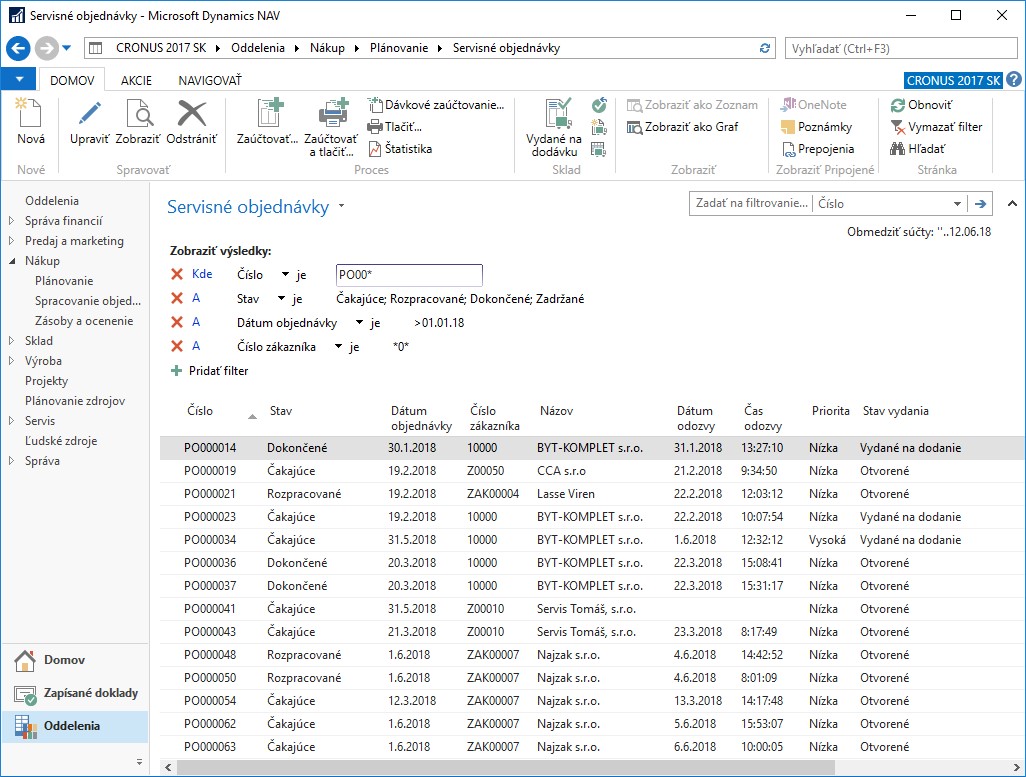Click the Kde filter link

click(202, 274)
